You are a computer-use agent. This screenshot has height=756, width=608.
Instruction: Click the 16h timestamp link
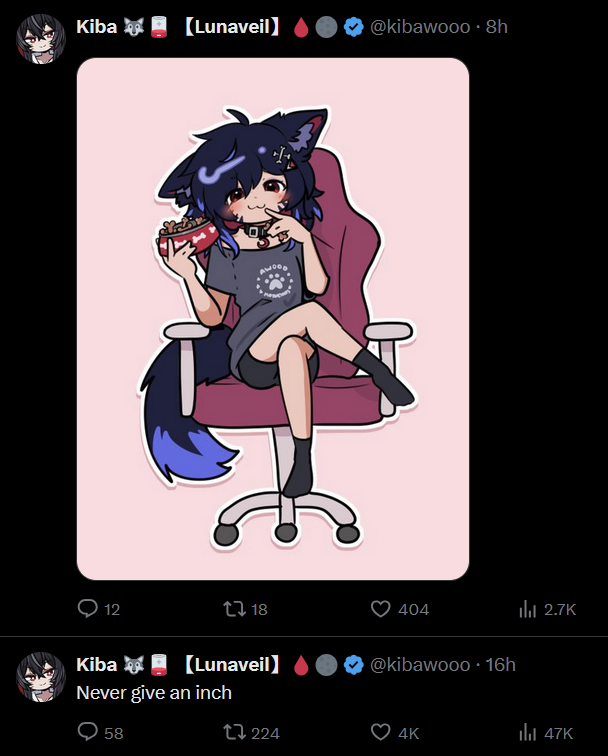(x=500, y=664)
